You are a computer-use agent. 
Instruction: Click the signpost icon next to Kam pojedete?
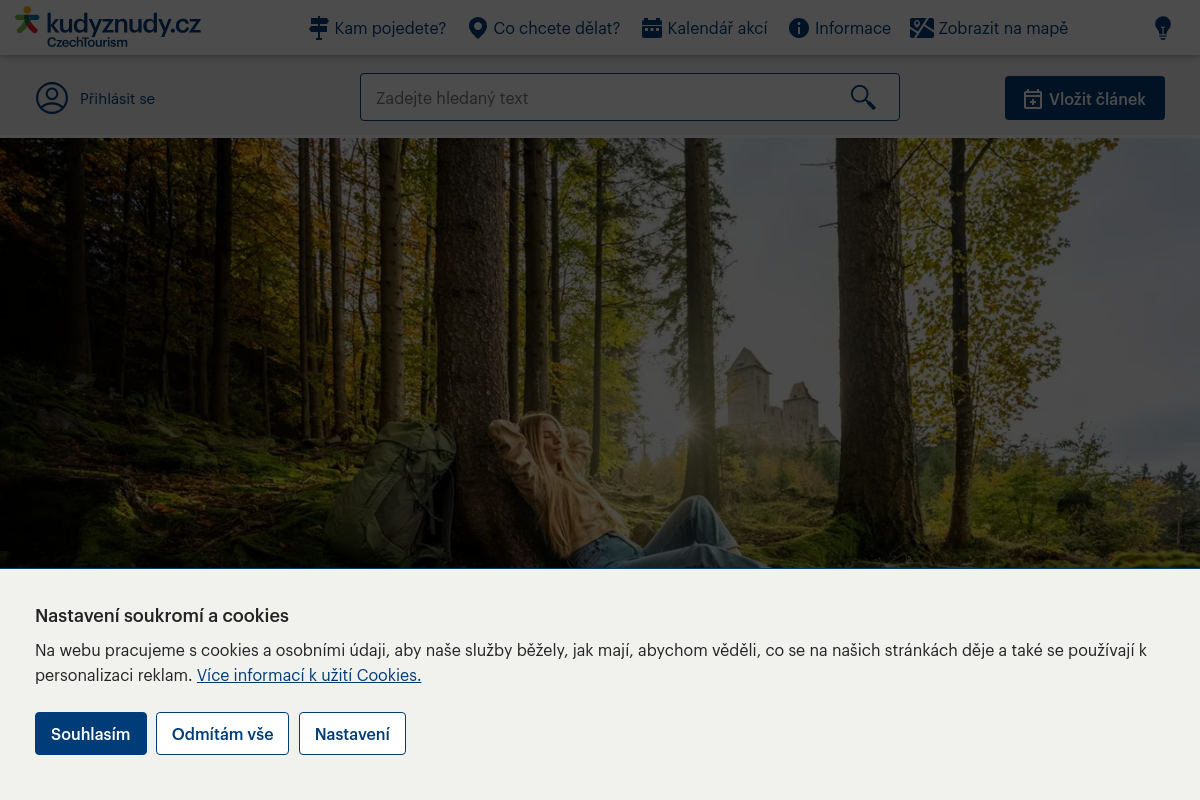(x=319, y=28)
